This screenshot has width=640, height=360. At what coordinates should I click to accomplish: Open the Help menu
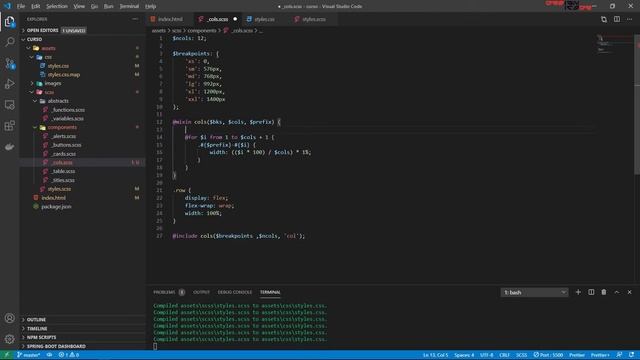click(x=151, y=6)
